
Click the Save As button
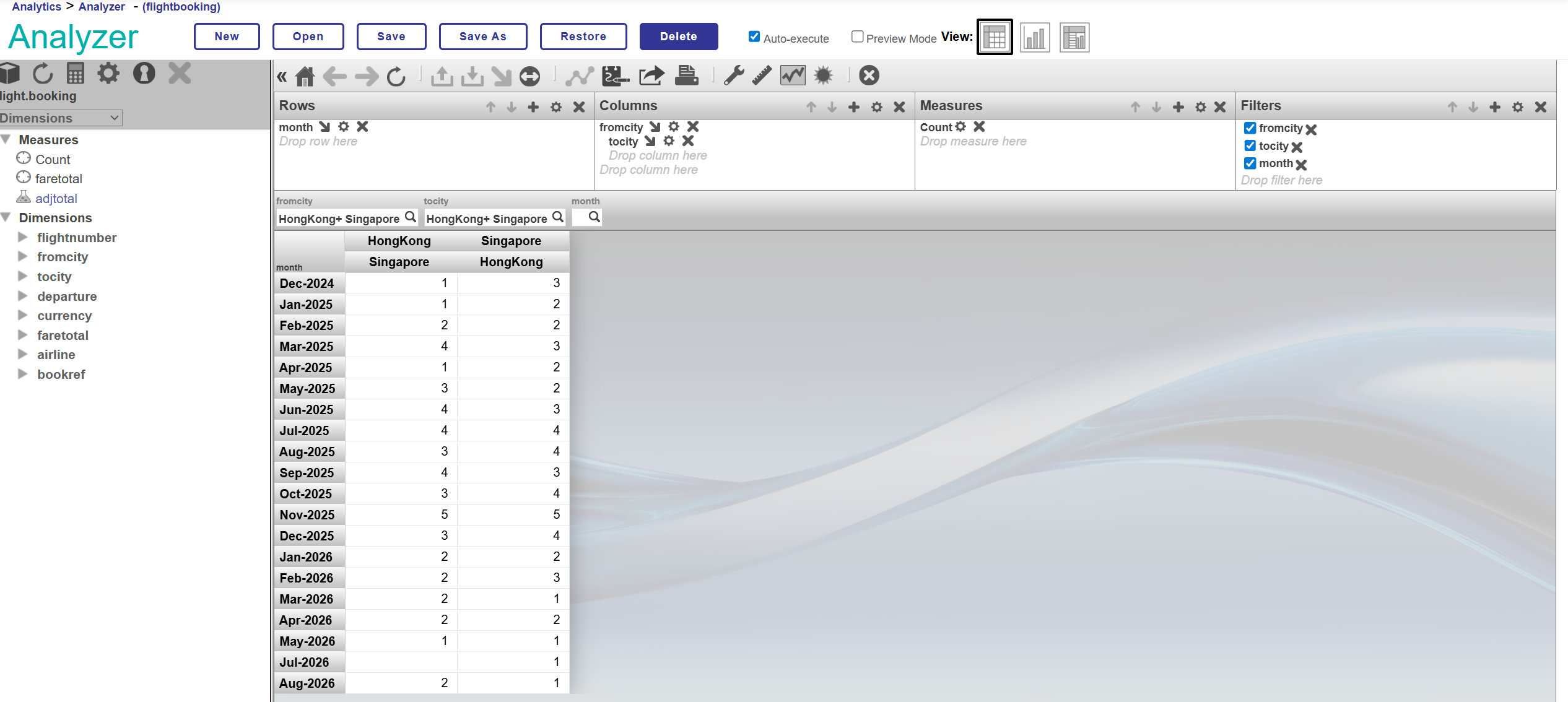point(482,37)
